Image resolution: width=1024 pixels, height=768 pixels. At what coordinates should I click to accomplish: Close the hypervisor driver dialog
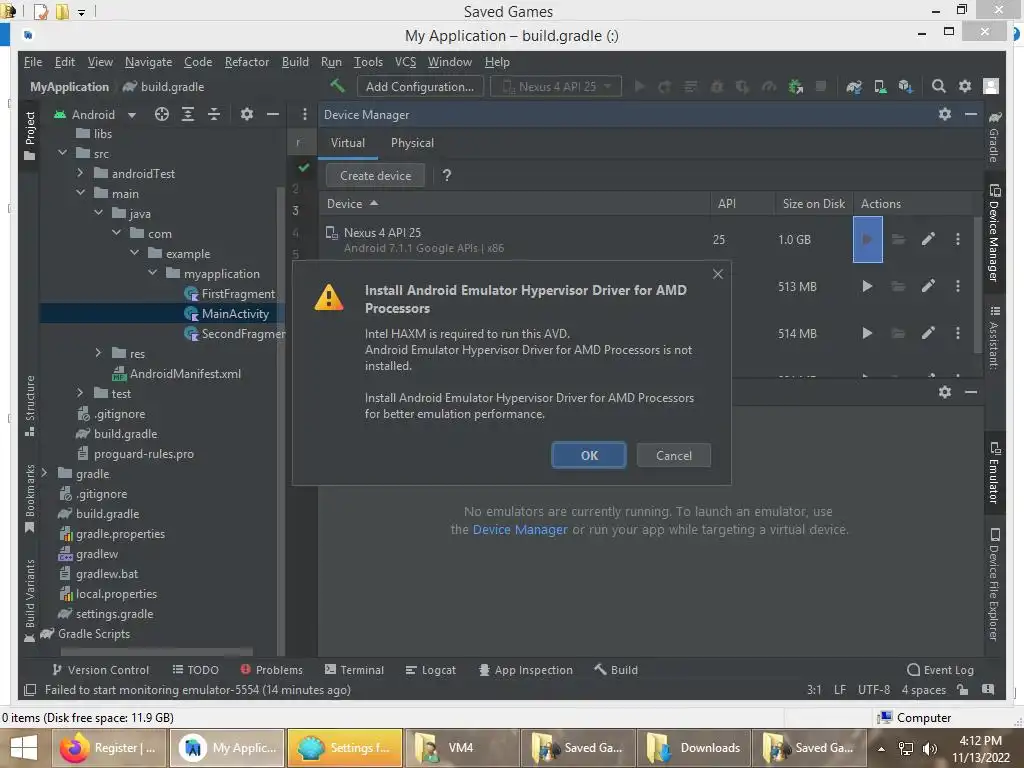(718, 274)
